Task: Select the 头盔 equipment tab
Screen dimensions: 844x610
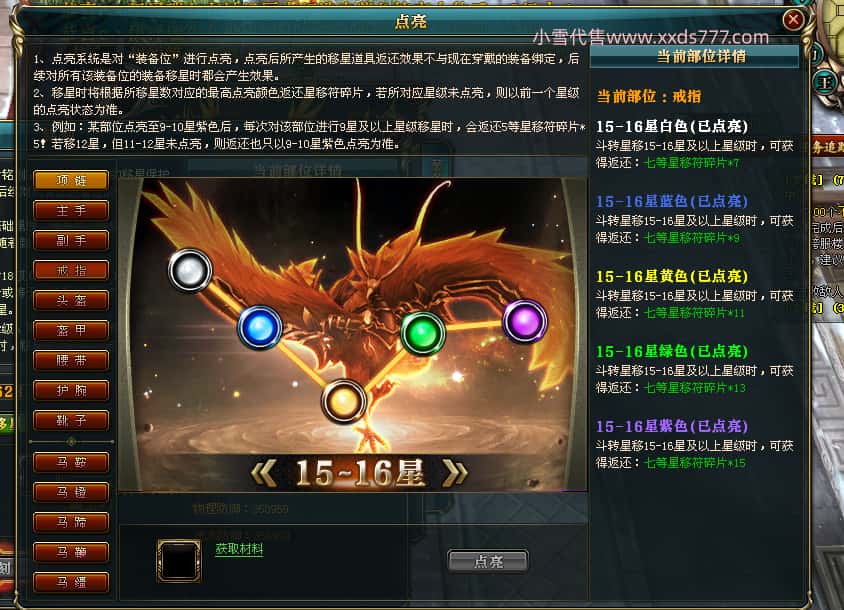Action: point(71,300)
